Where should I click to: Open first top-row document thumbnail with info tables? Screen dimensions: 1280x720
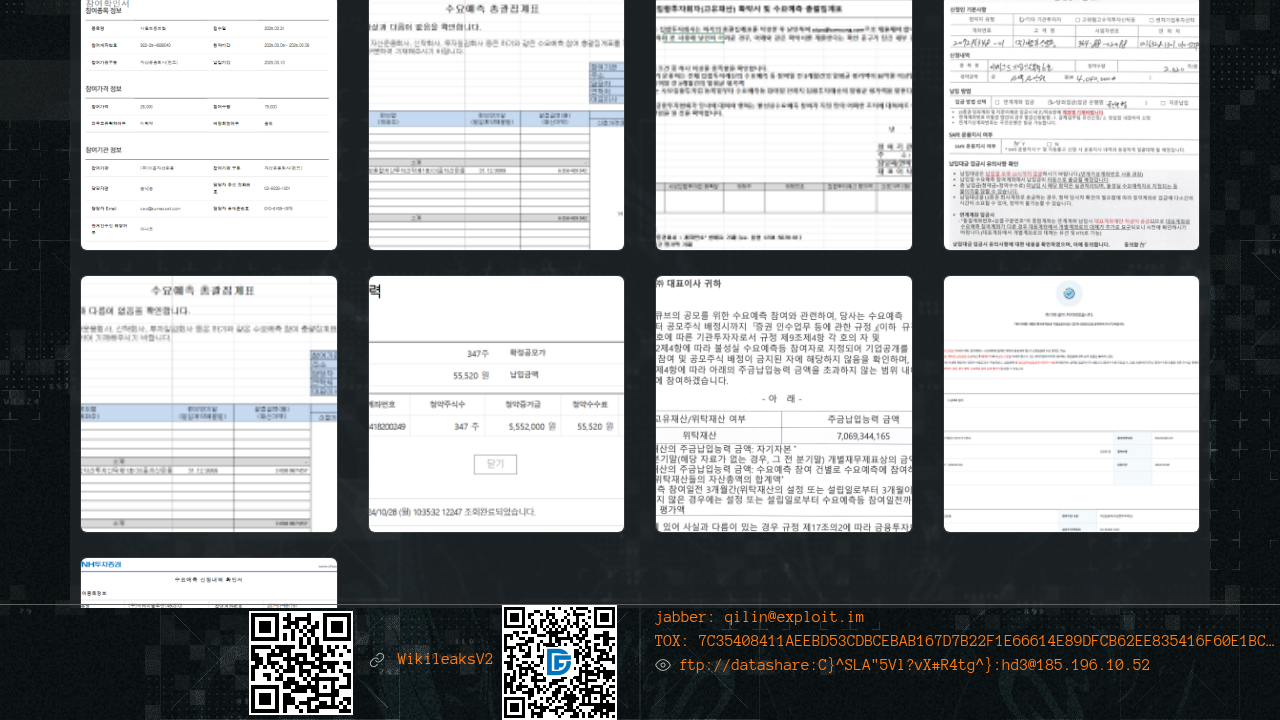click(x=209, y=124)
